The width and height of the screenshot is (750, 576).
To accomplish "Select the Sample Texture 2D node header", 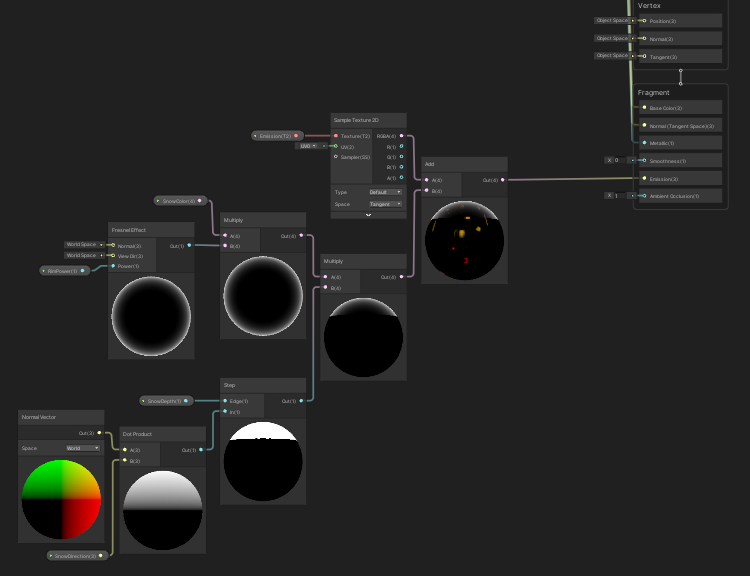I will pyautogui.click(x=368, y=120).
